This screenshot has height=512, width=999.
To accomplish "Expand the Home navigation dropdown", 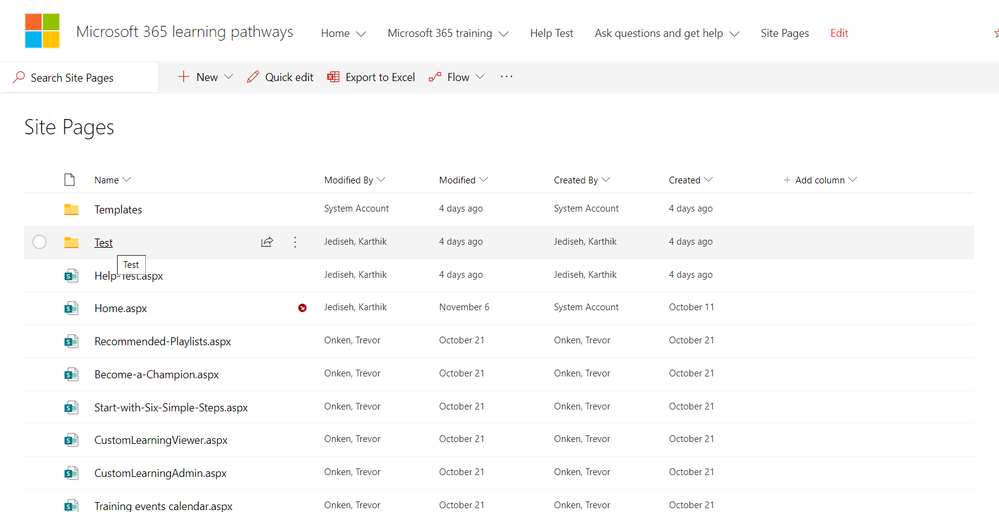I will (361, 34).
